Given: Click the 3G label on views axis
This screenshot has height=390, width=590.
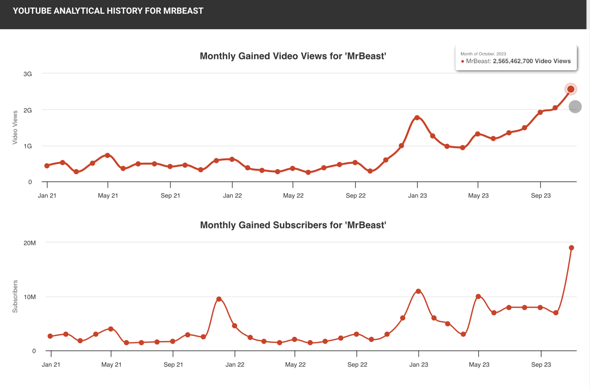Looking at the screenshot, I should coord(27,74).
